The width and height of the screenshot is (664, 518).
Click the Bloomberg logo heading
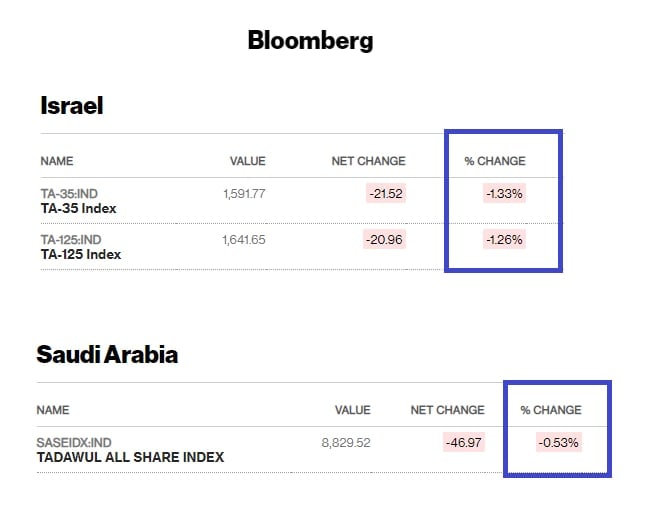pyautogui.click(x=310, y=41)
